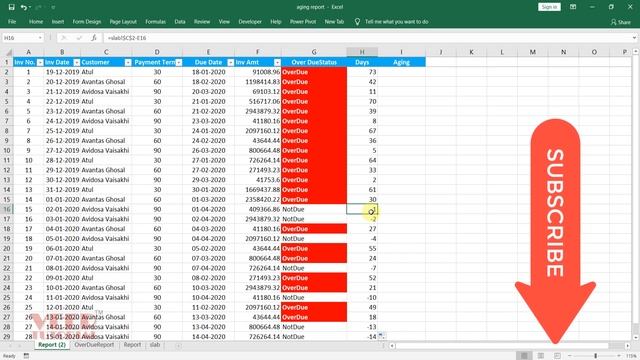640x360 pixels.
Task: Open the File menu
Action: 12,22
